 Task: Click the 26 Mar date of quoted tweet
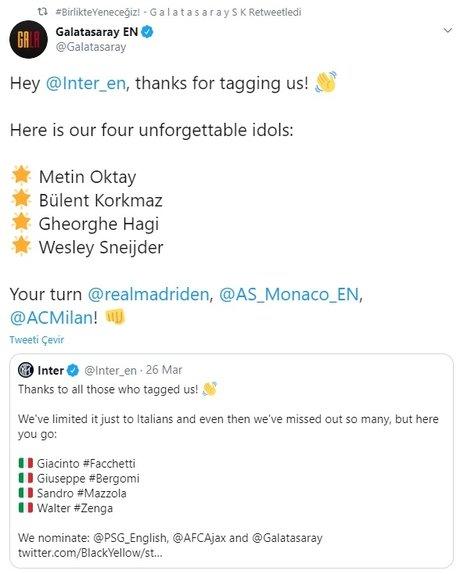click(164, 370)
